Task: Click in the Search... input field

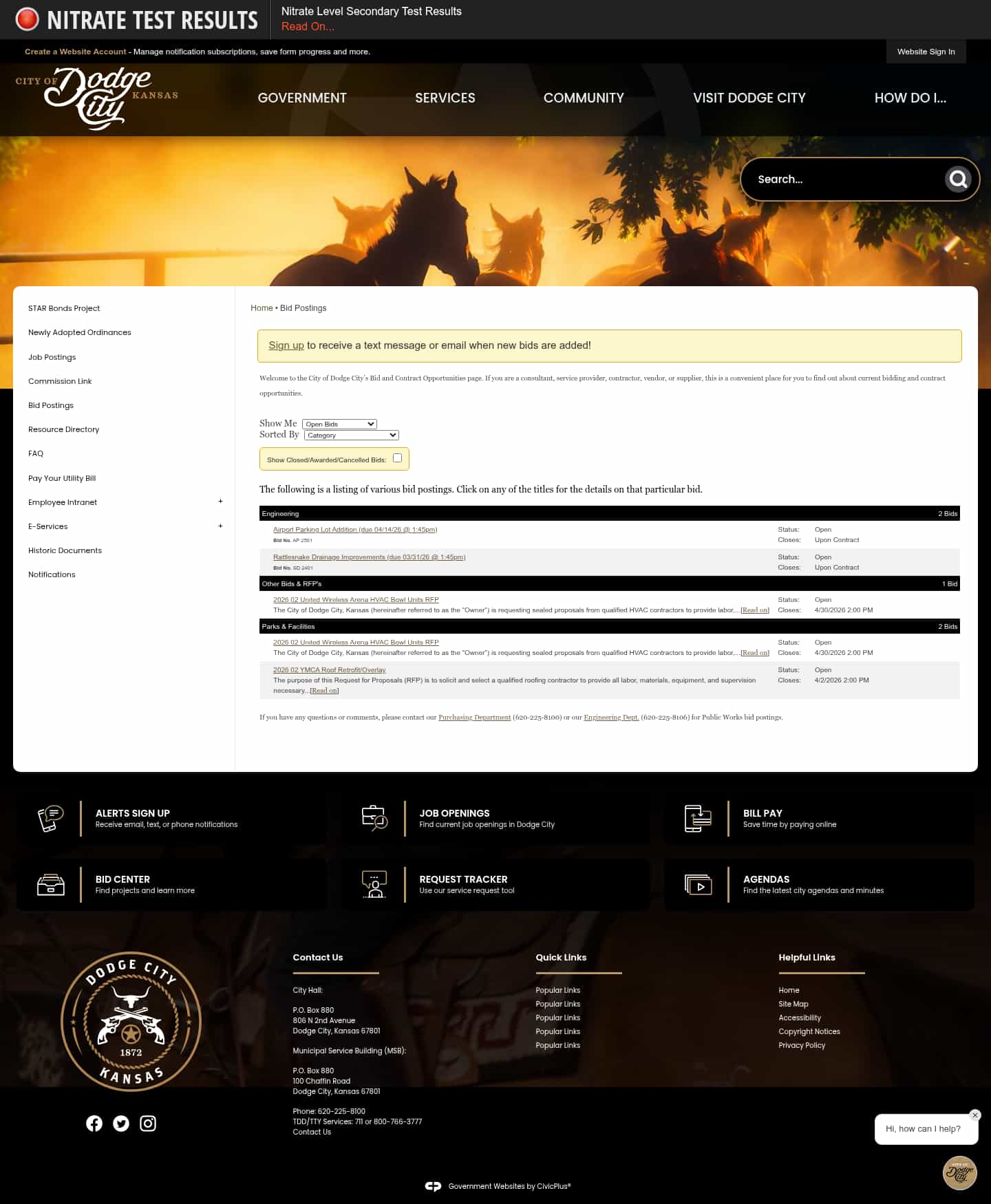Action: [846, 180]
